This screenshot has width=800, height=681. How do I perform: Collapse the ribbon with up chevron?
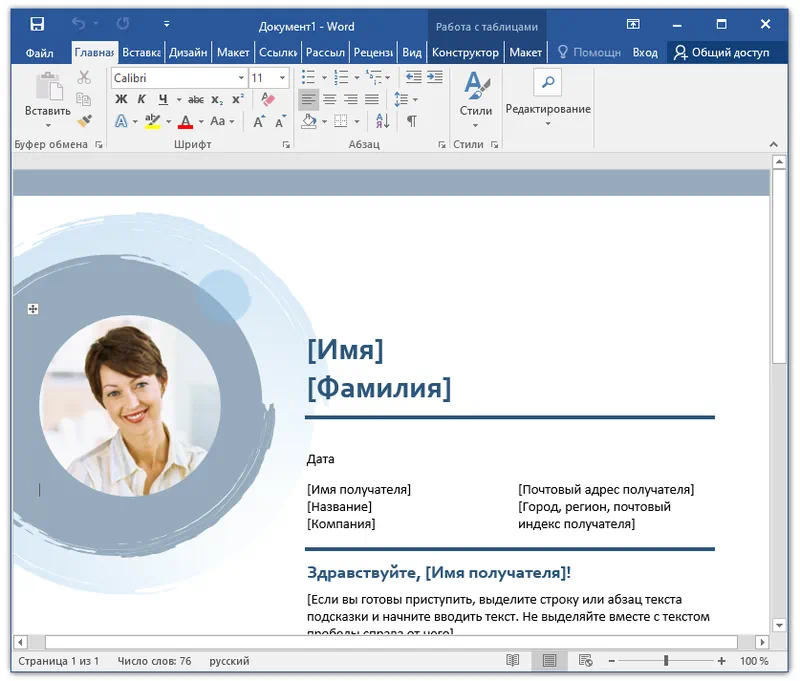[x=773, y=145]
